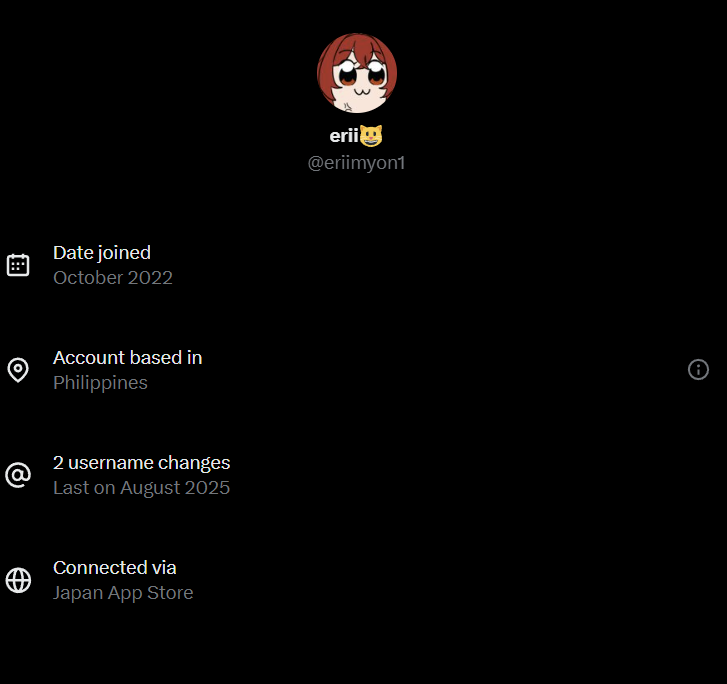The image size is (727, 684).
Task: Select the Date joined label
Action: [102, 253]
